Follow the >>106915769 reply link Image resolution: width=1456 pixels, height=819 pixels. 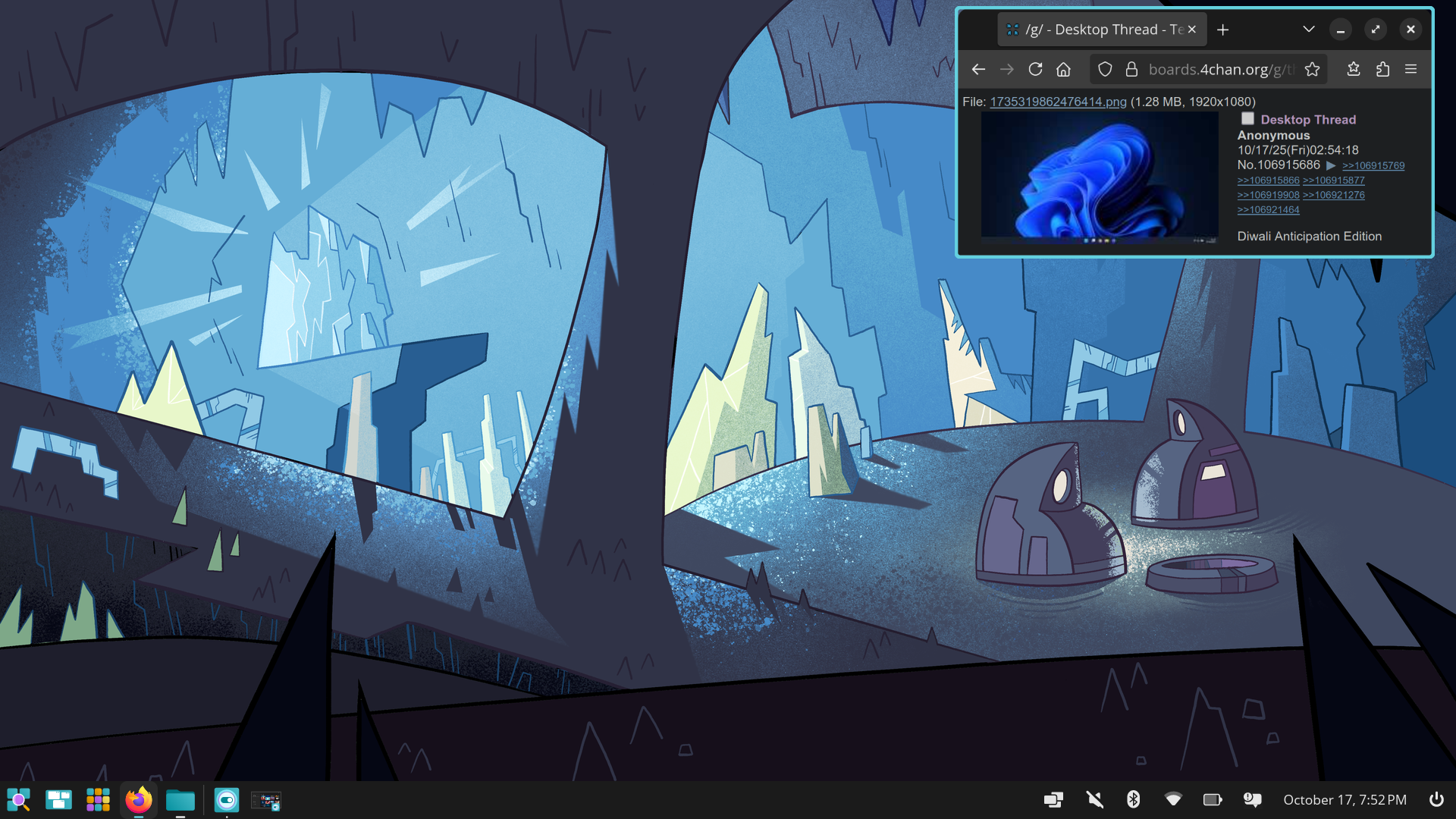[1373, 165]
